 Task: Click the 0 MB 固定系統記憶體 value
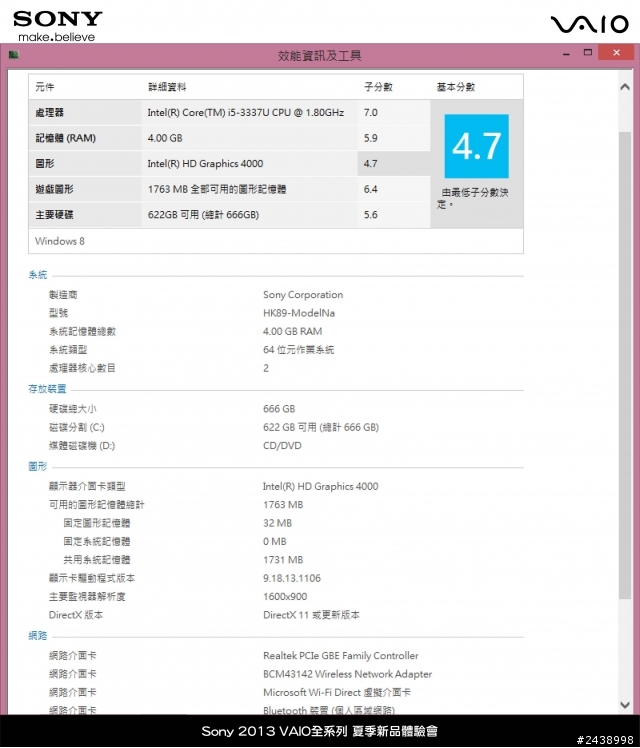coord(275,541)
